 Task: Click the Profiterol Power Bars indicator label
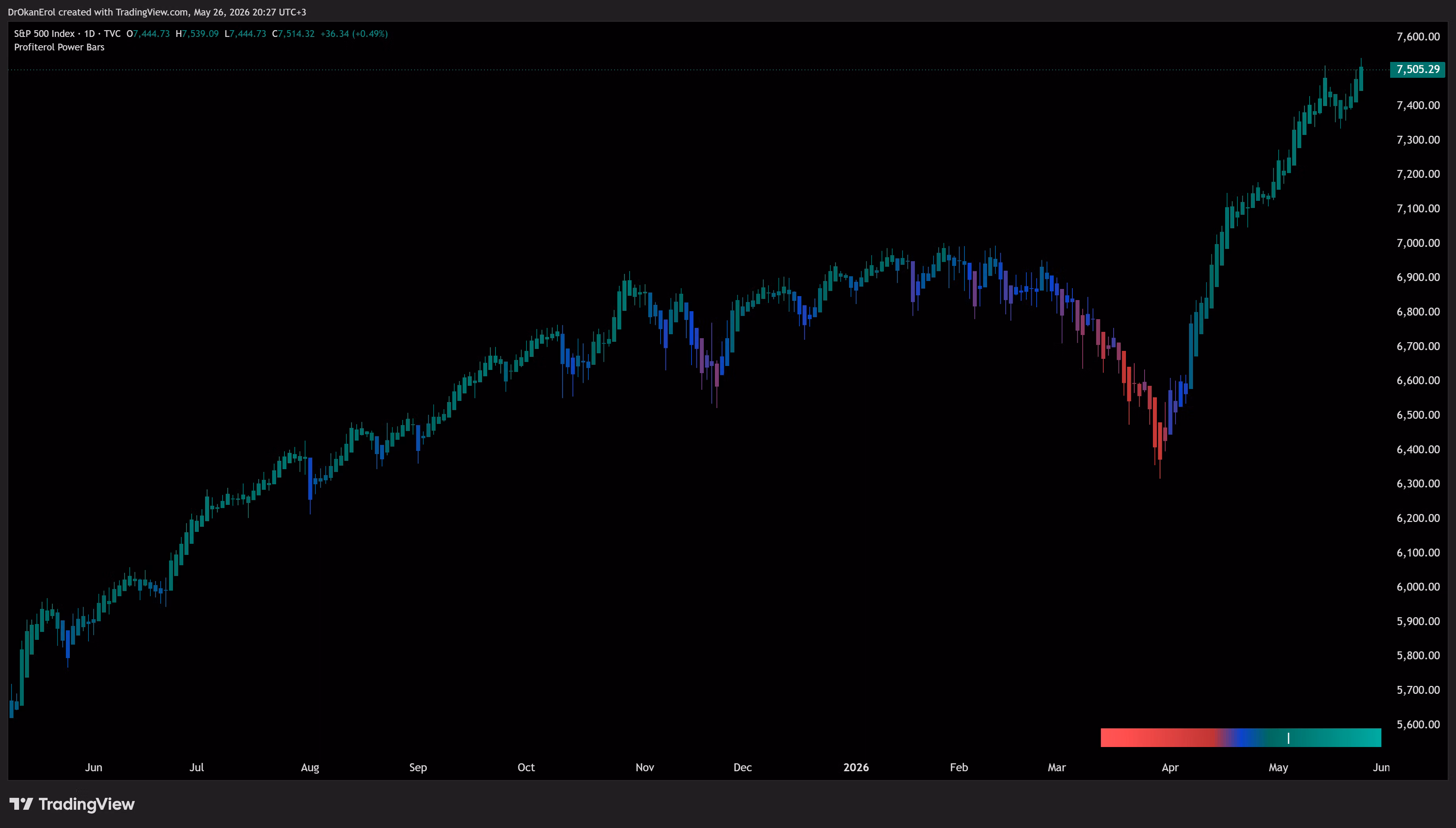(59, 47)
